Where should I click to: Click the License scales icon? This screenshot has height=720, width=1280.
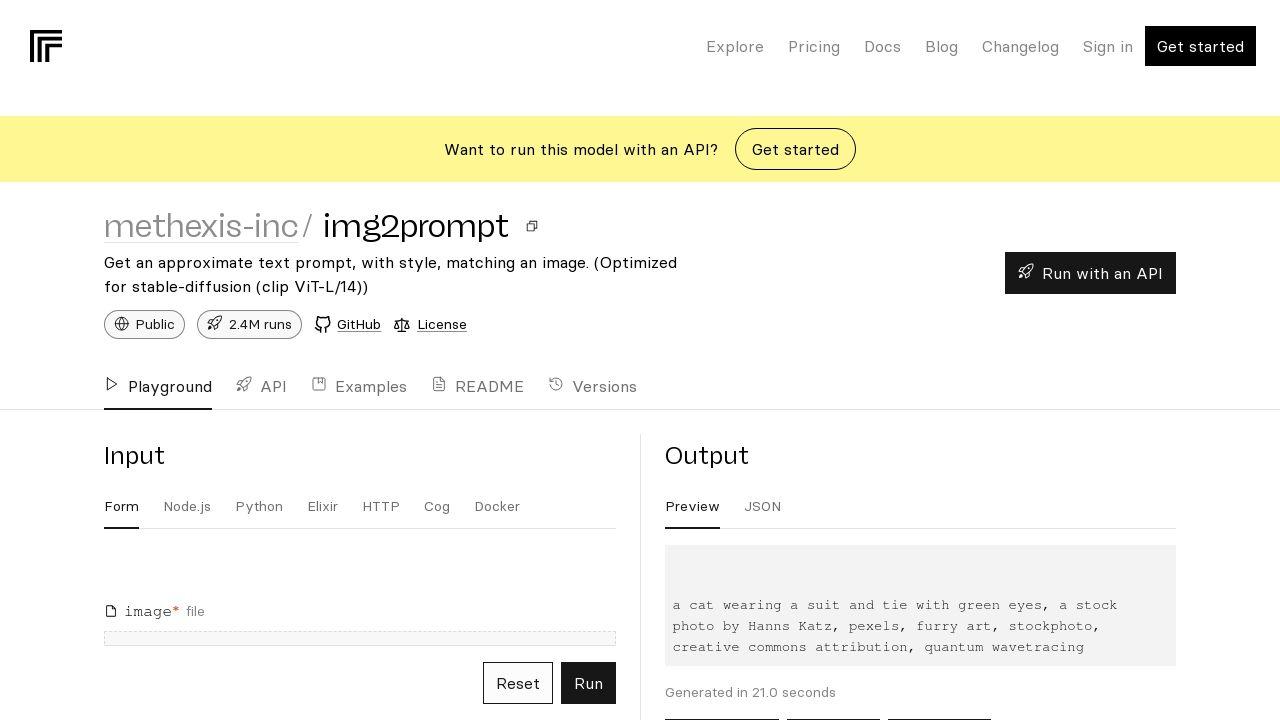(x=402, y=324)
